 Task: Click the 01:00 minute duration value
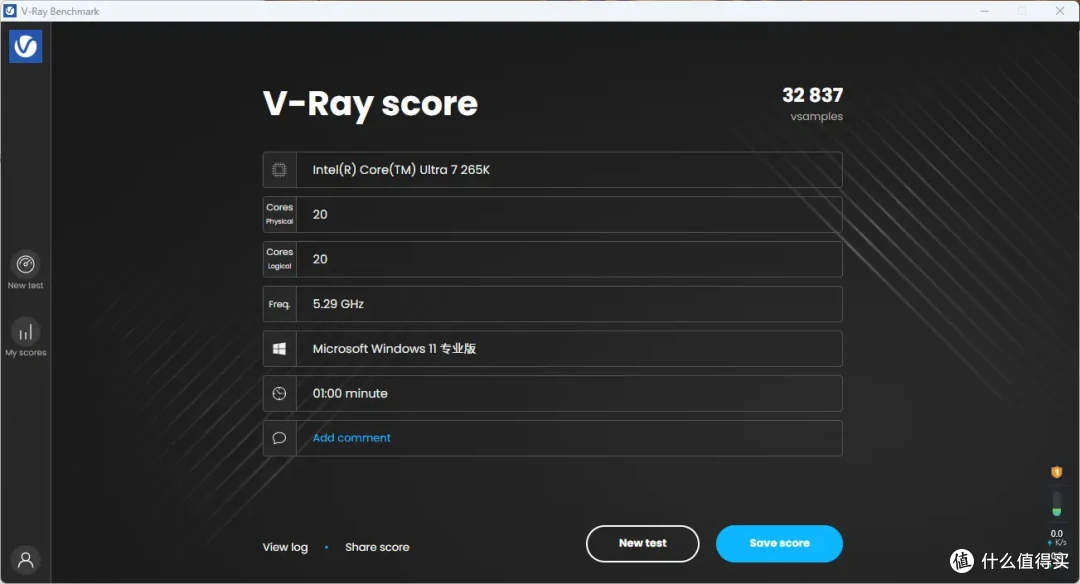point(350,393)
